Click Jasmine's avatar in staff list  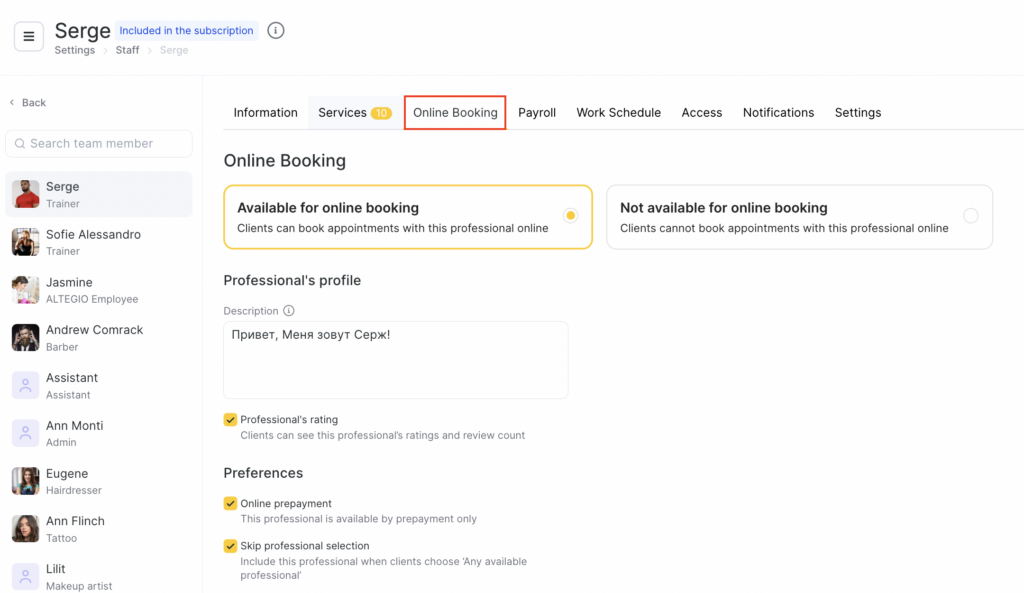pos(25,290)
